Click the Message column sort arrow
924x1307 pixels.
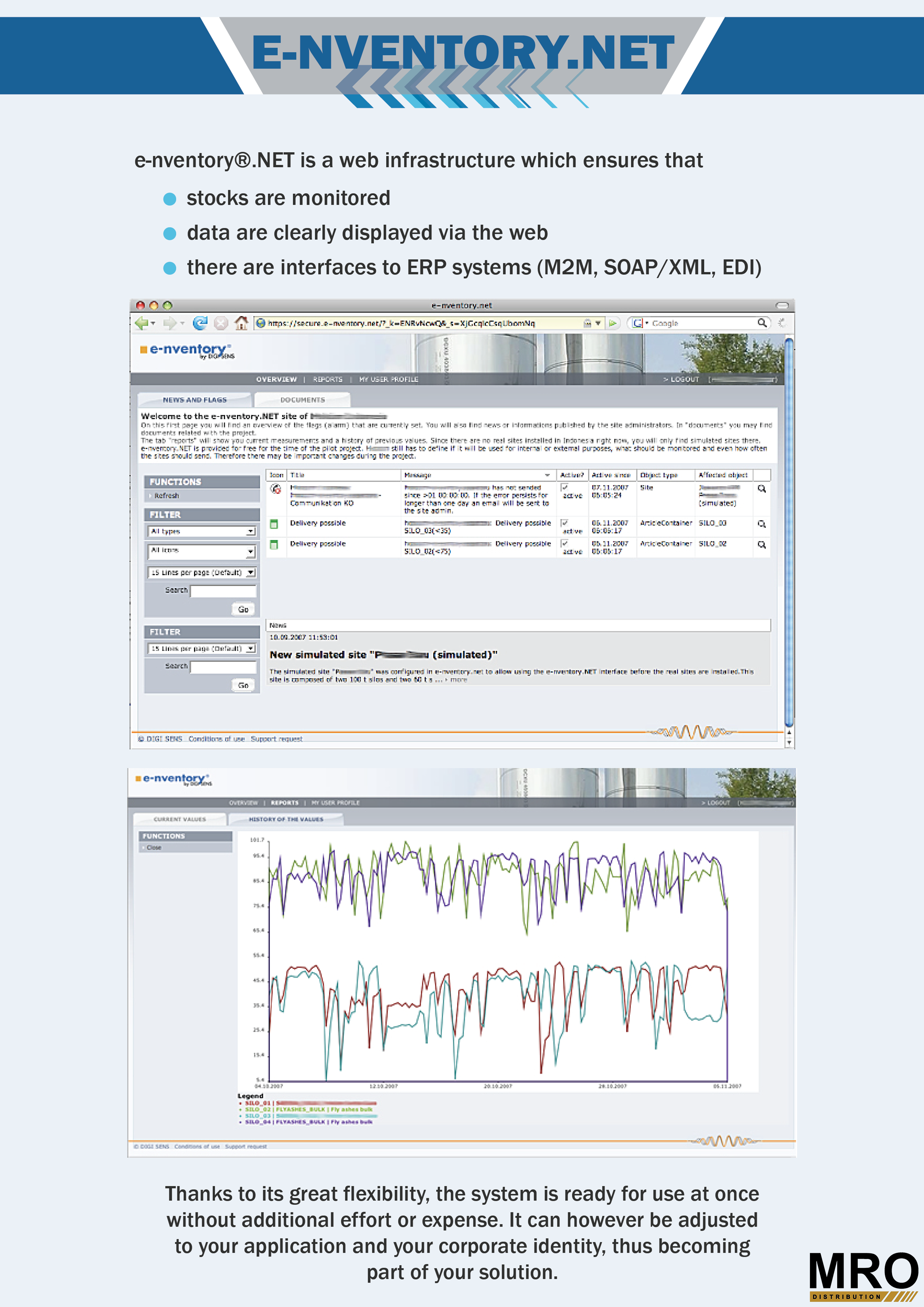point(548,475)
